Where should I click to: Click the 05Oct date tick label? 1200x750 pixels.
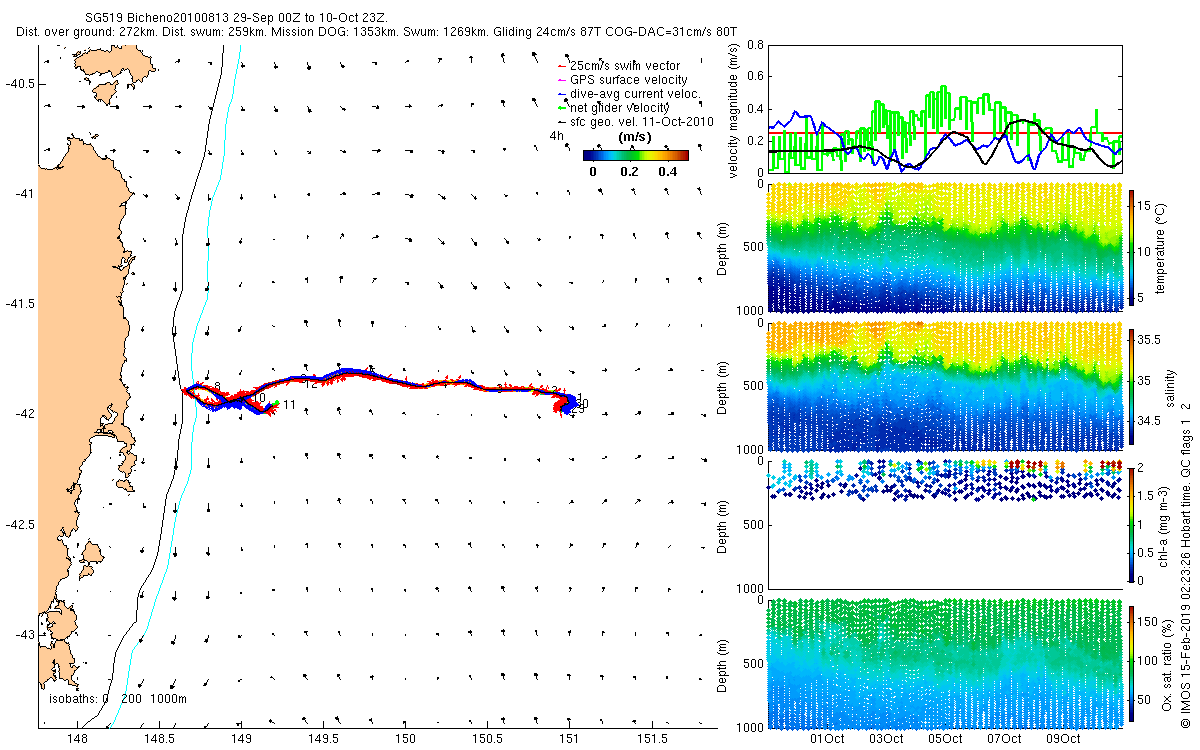pos(945,740)
